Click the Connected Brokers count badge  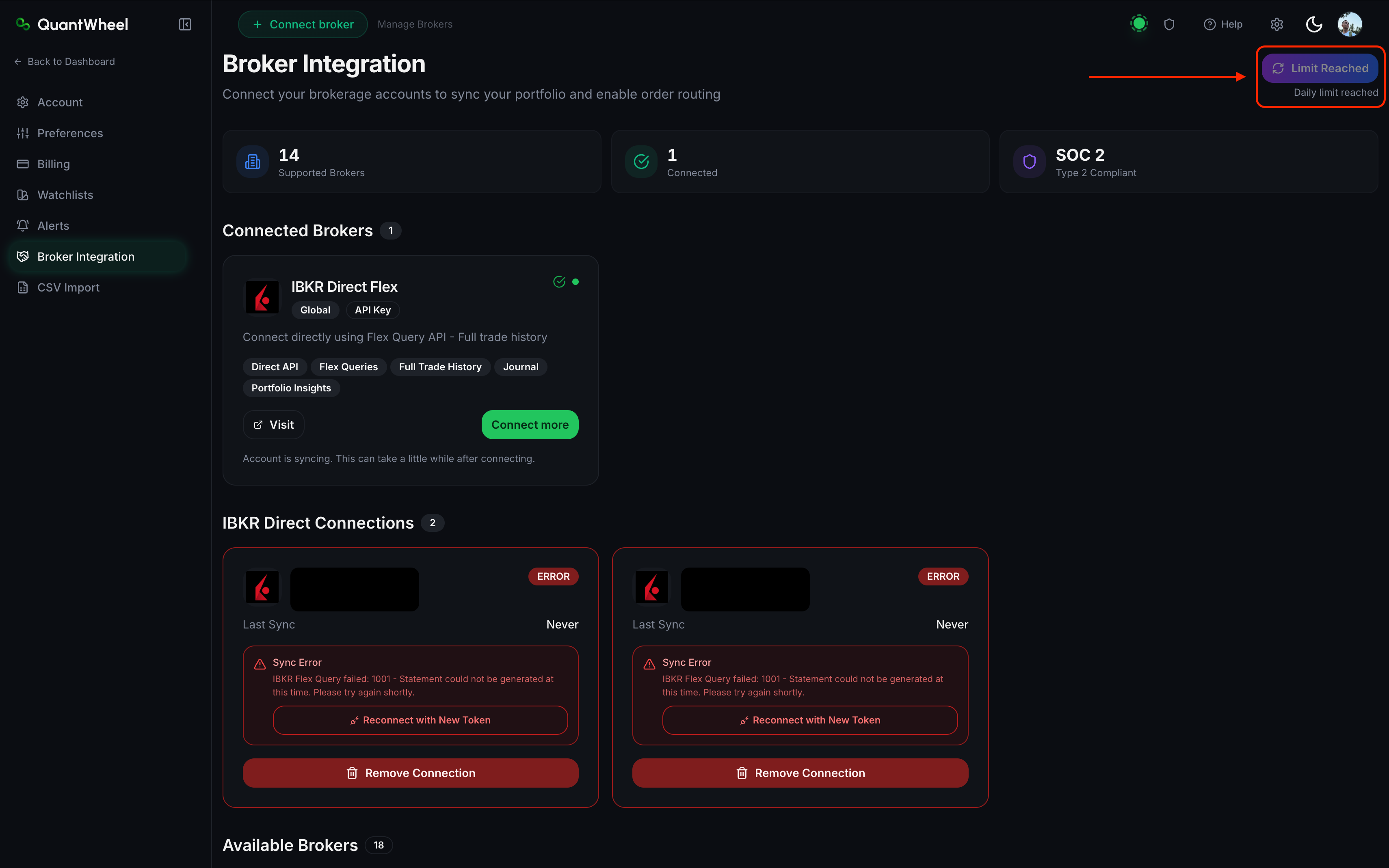(x=390, y=231)
